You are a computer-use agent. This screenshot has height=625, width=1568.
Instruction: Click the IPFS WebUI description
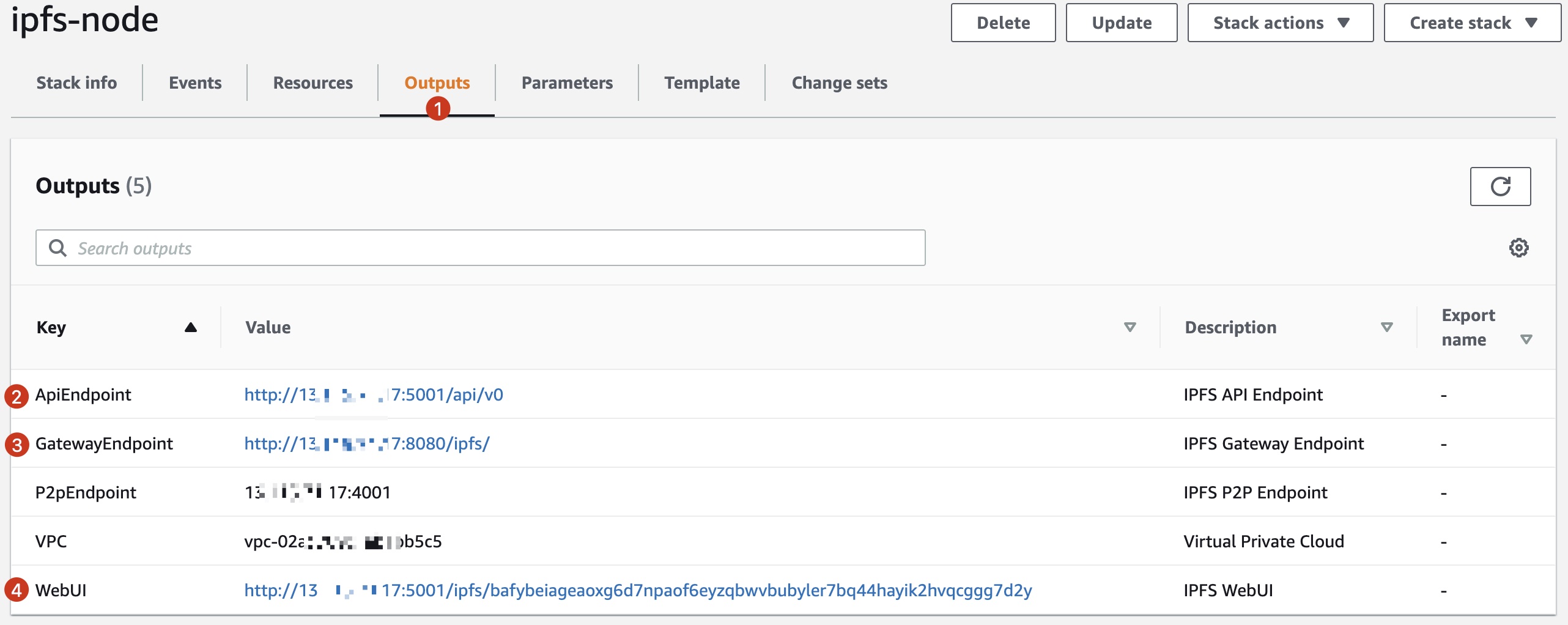[1228, 590]
